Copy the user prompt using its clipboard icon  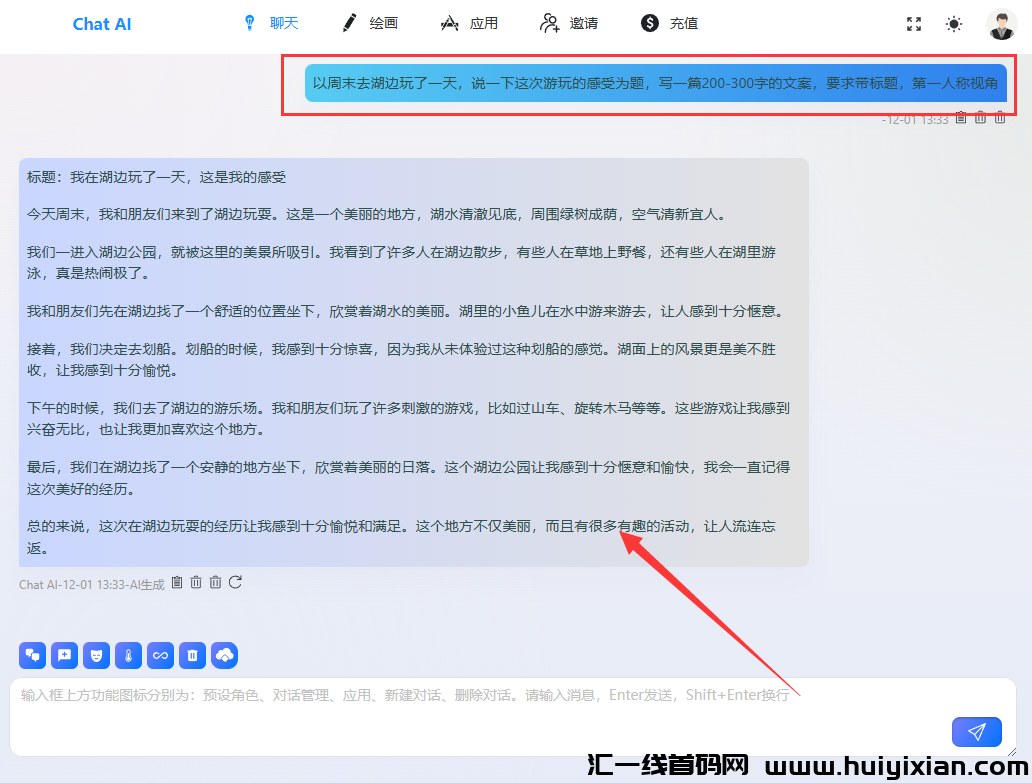pos(960,118)
